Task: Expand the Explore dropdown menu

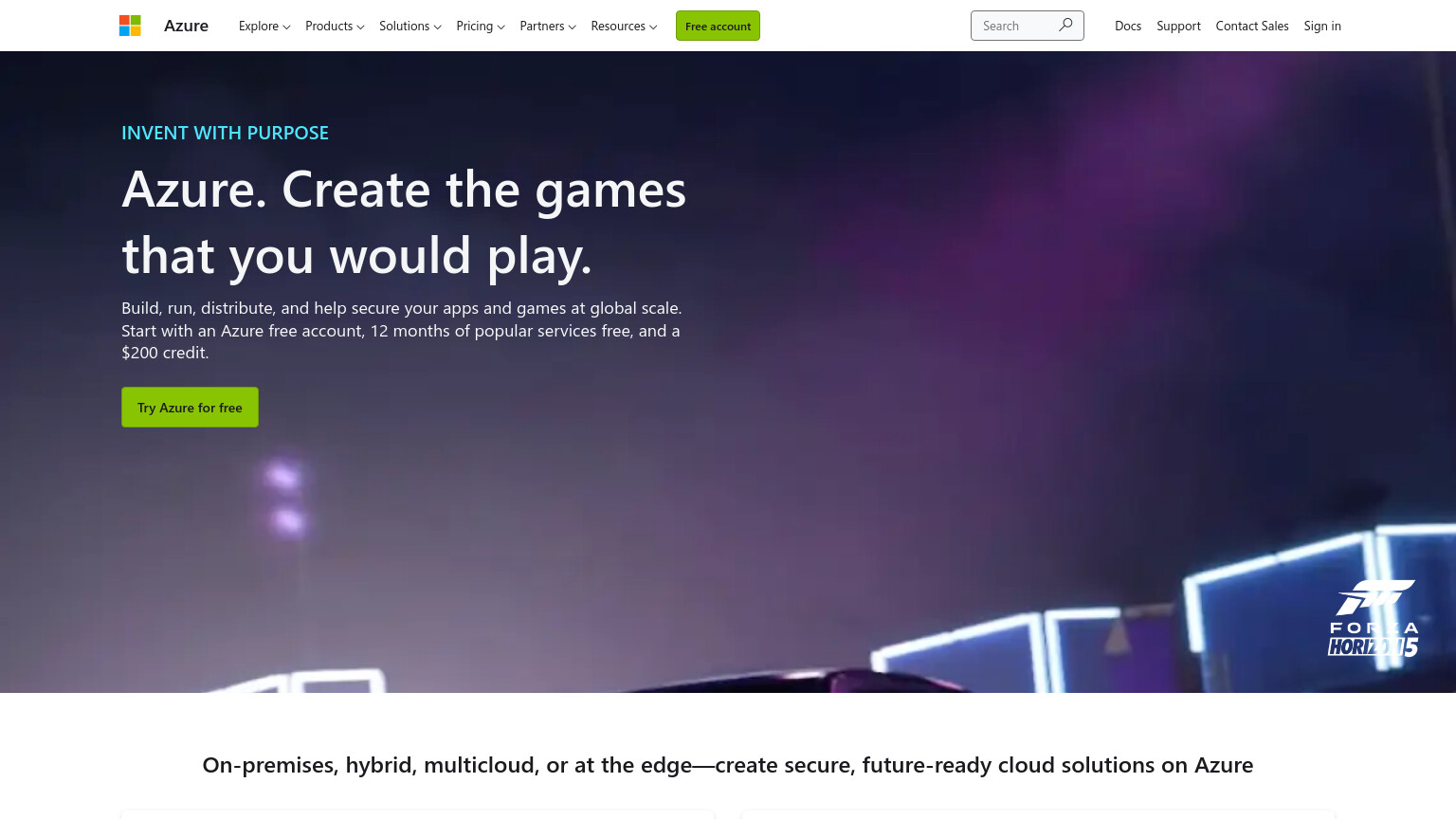Action: click(264, 27)
